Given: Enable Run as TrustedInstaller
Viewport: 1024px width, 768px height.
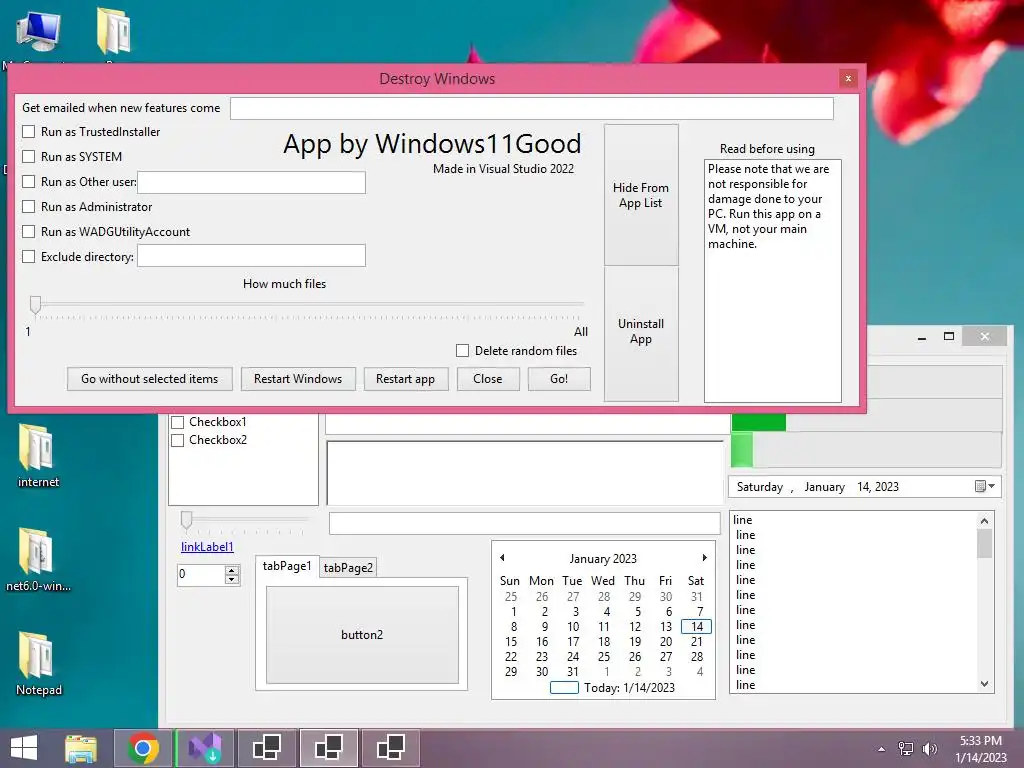Looking at the screenshot, I should pos(29,132).
